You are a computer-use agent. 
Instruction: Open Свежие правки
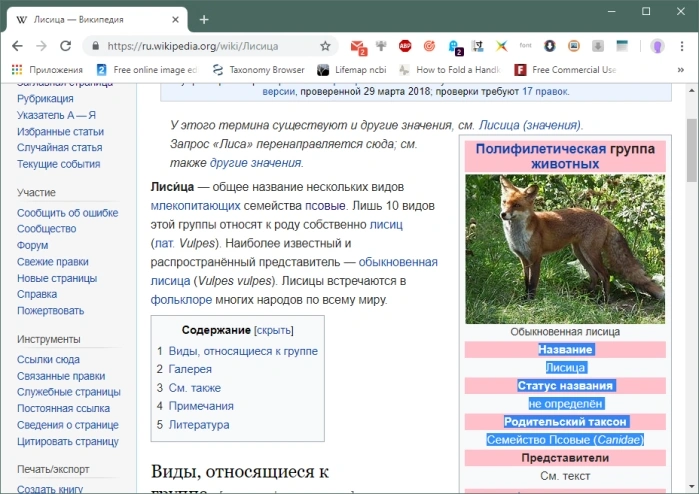pos(53,262)
